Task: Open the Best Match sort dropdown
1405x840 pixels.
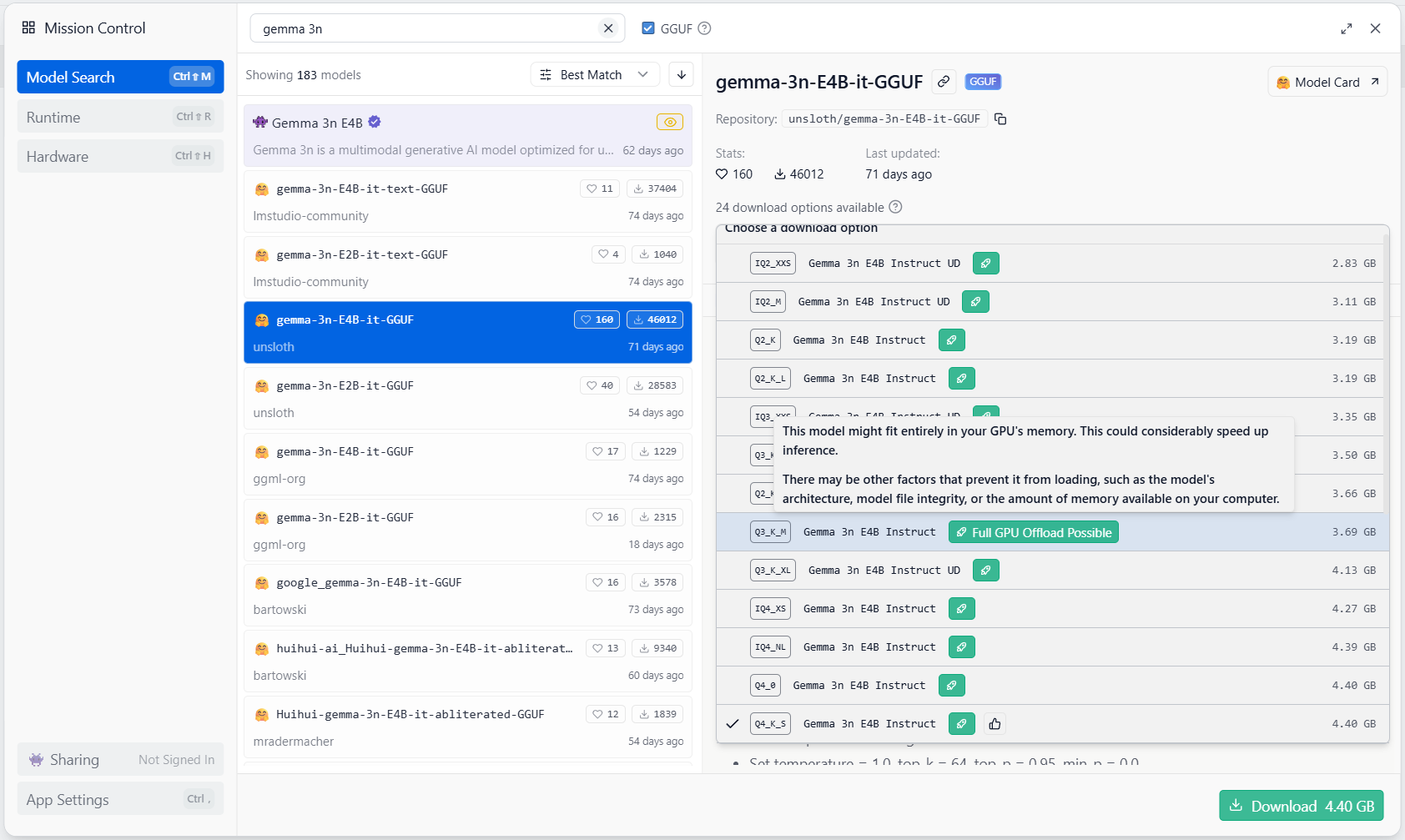Action: pyautogui.click(x=595, y=74)
